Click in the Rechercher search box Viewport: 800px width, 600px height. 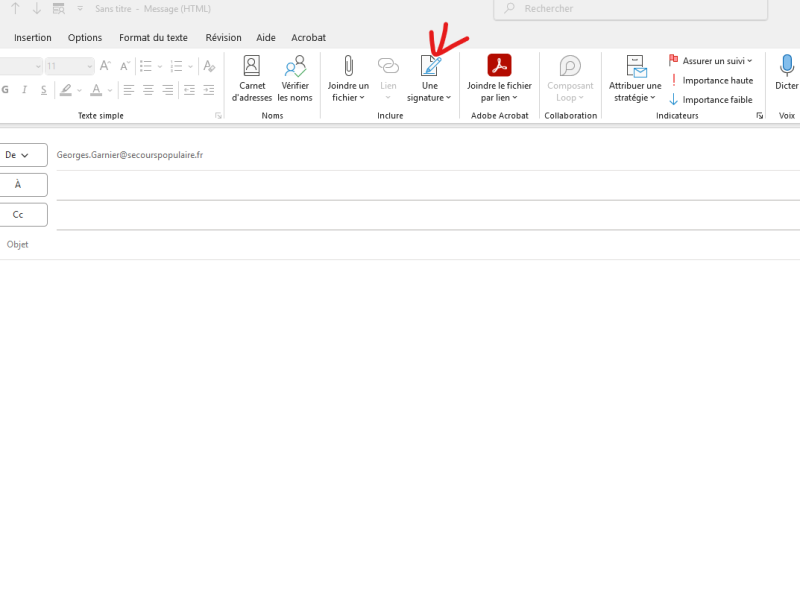tap(631, 9)
